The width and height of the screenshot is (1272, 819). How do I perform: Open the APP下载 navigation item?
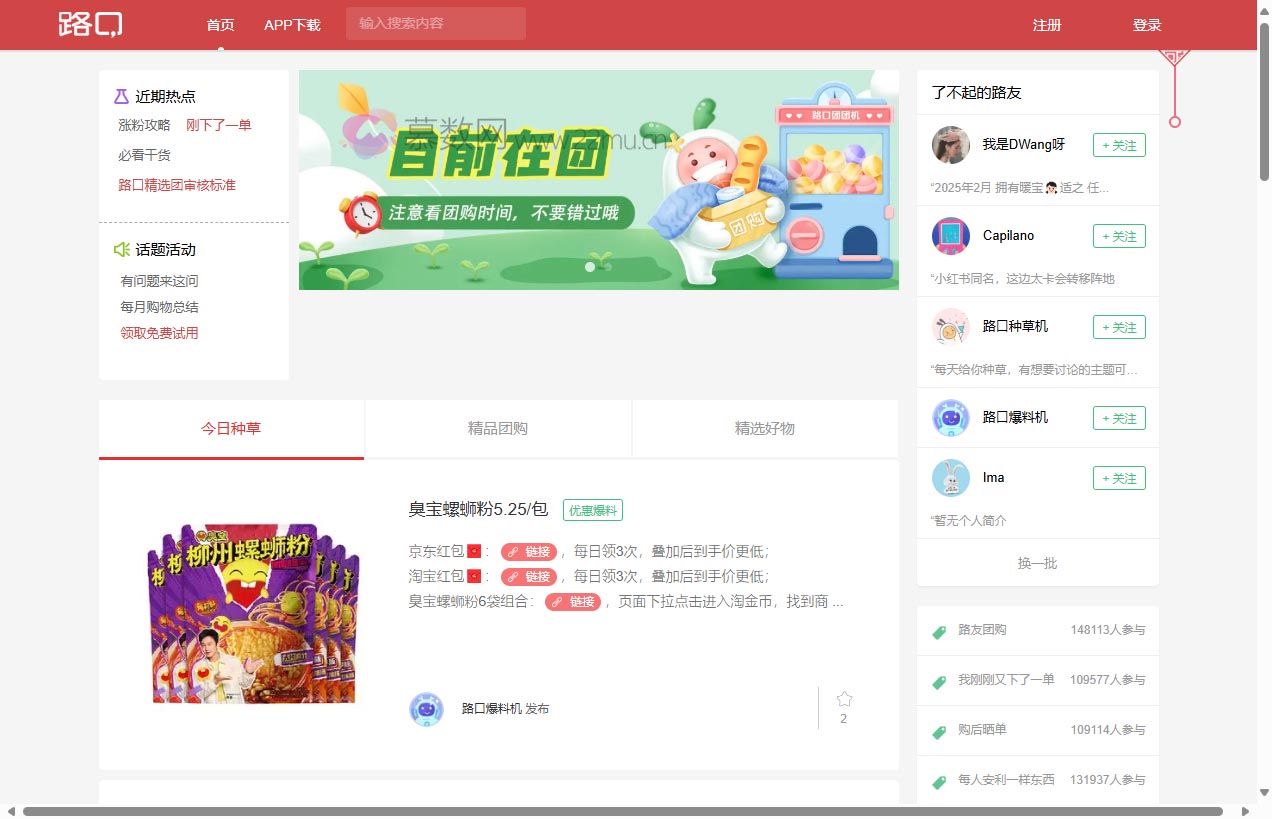click(x=292, y=25)
